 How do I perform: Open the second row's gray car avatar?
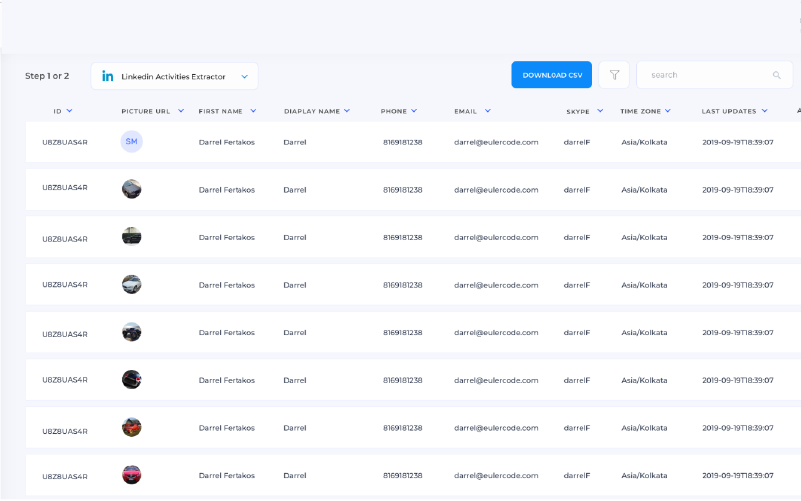[x=131, y=189]
